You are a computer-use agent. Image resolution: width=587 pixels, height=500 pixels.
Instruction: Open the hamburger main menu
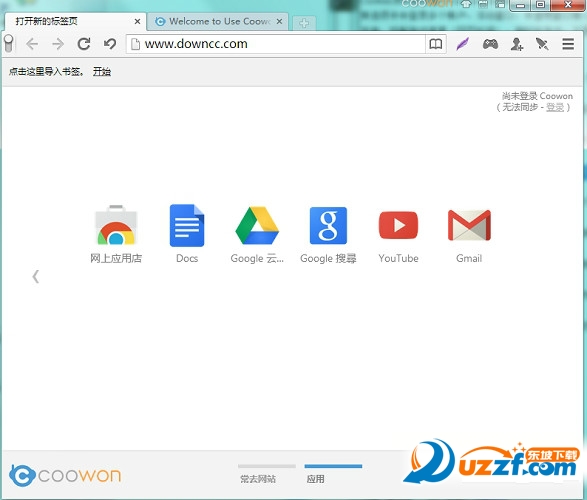point(568,44)
